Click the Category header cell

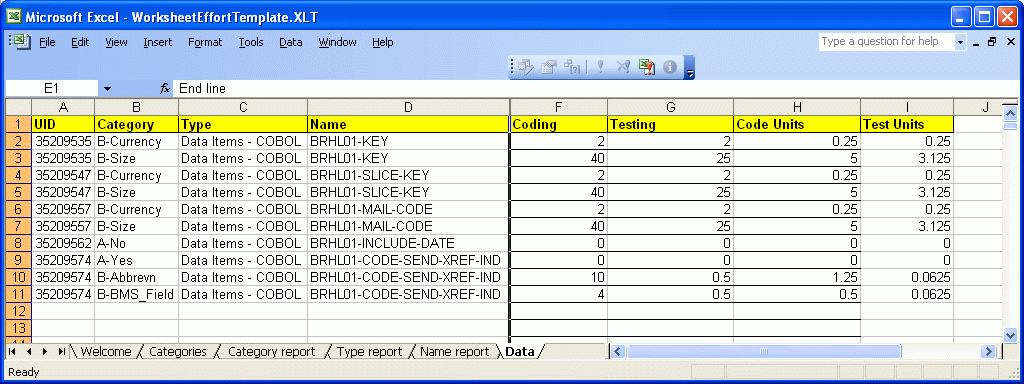point(136,124)
